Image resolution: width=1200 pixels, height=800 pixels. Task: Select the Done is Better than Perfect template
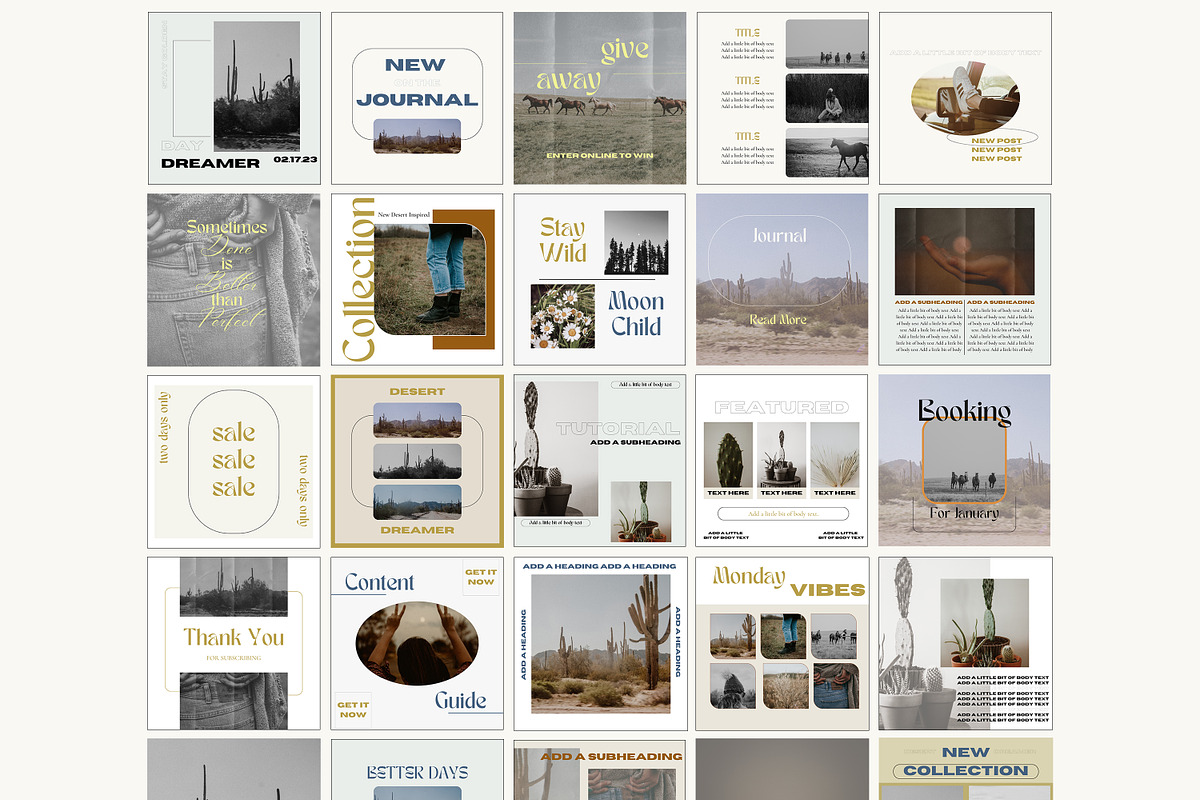234,280
